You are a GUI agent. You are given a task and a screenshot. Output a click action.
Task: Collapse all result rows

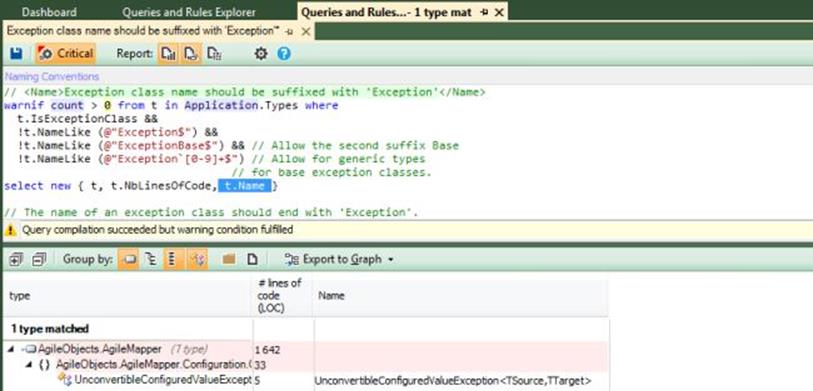coord(39,259)
